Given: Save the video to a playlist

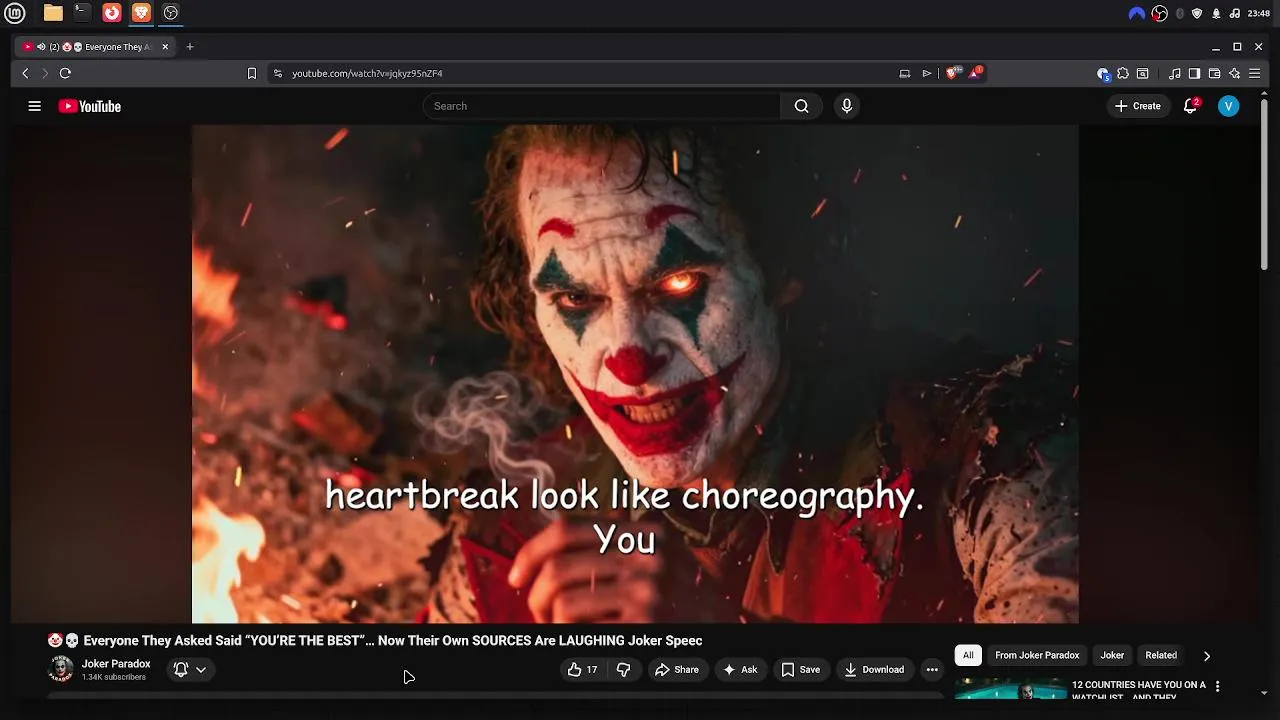Looking at the screenshot, I should [800, 670].
